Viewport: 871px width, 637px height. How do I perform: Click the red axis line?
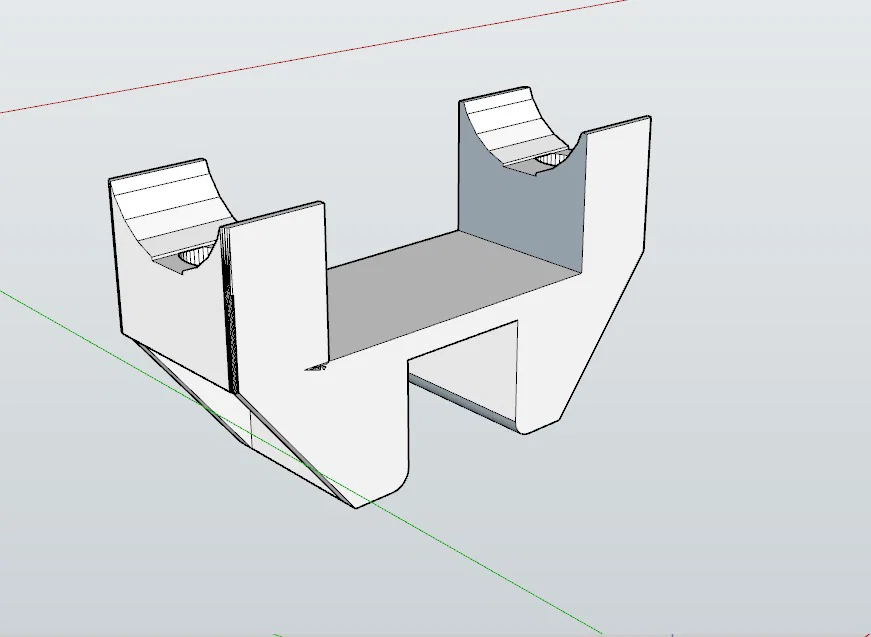[x=311, y=58]
